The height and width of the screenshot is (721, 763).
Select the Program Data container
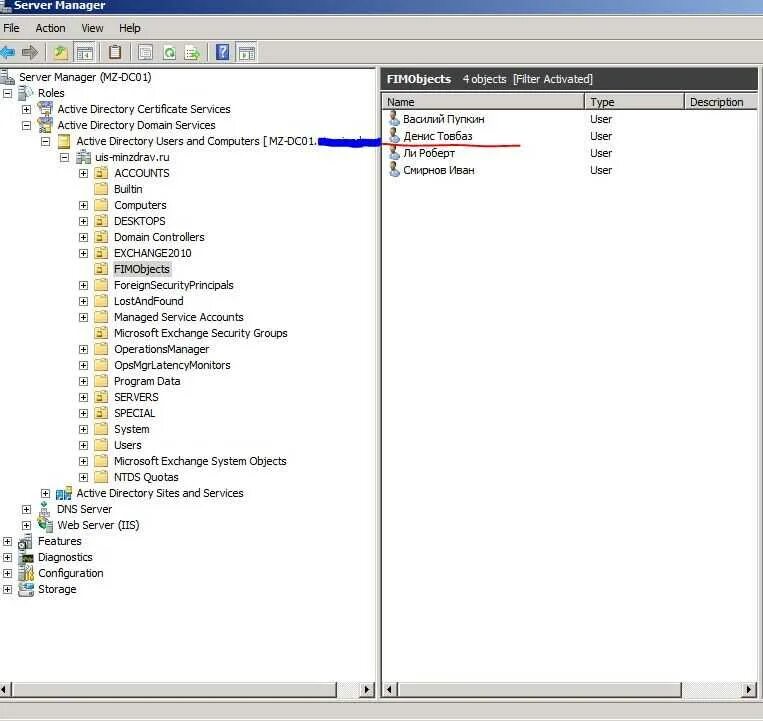click(147, 381)
